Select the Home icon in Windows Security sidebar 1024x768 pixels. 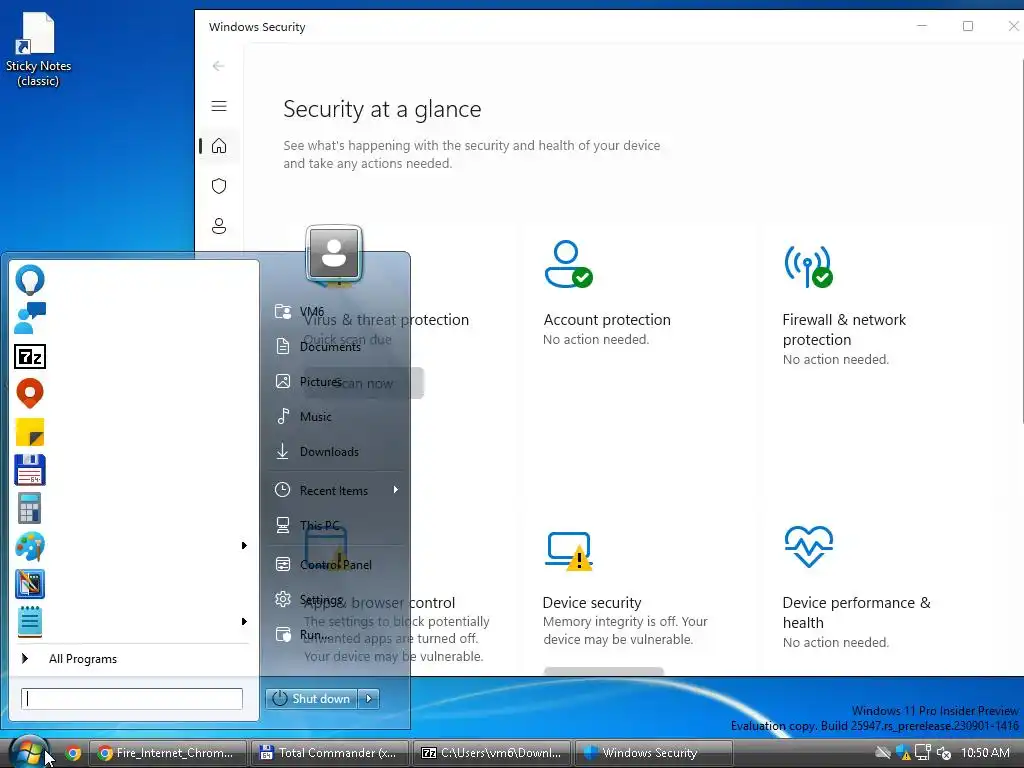click(219, 146)
